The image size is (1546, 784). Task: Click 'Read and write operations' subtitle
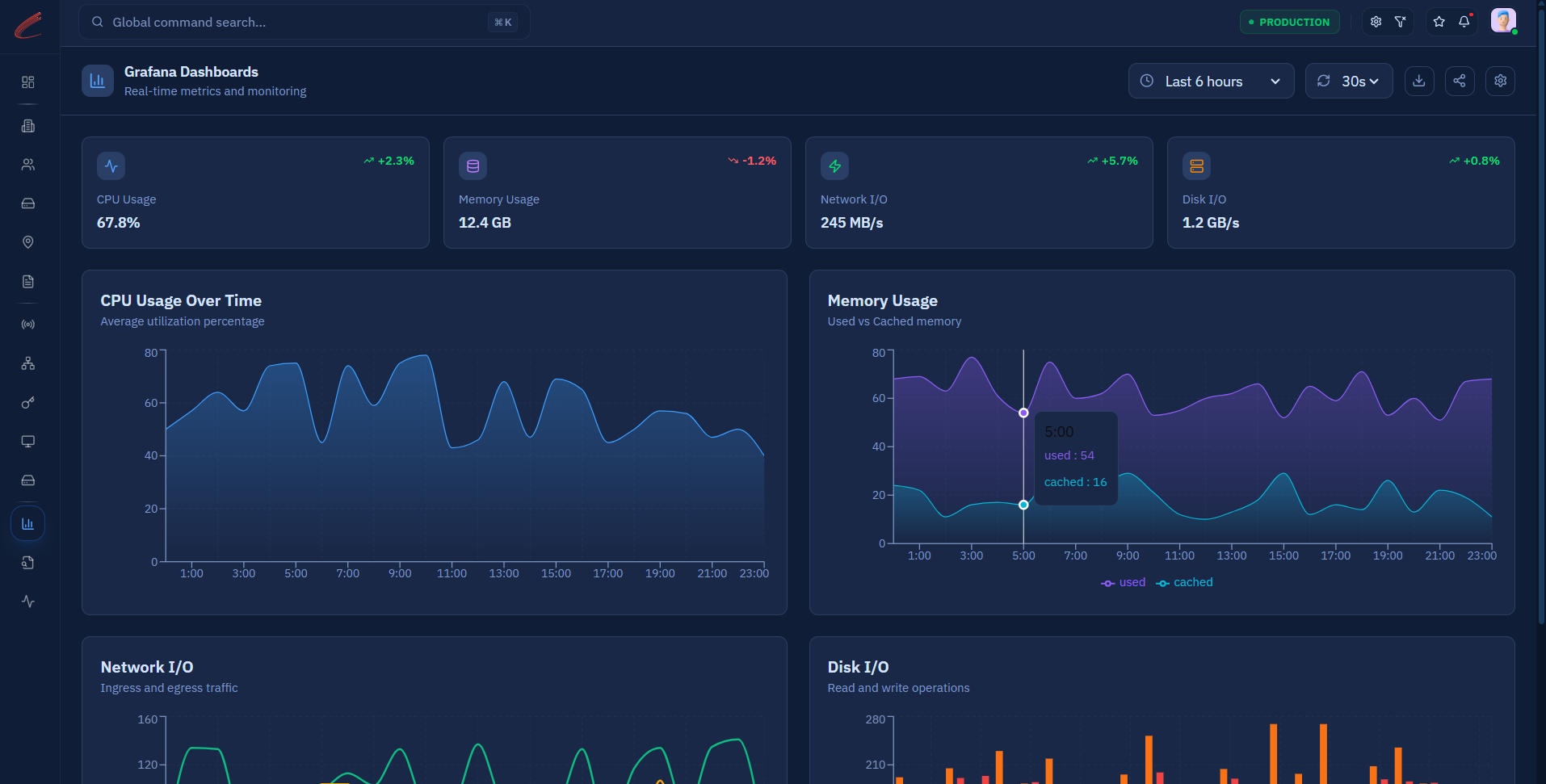point(898,688)
